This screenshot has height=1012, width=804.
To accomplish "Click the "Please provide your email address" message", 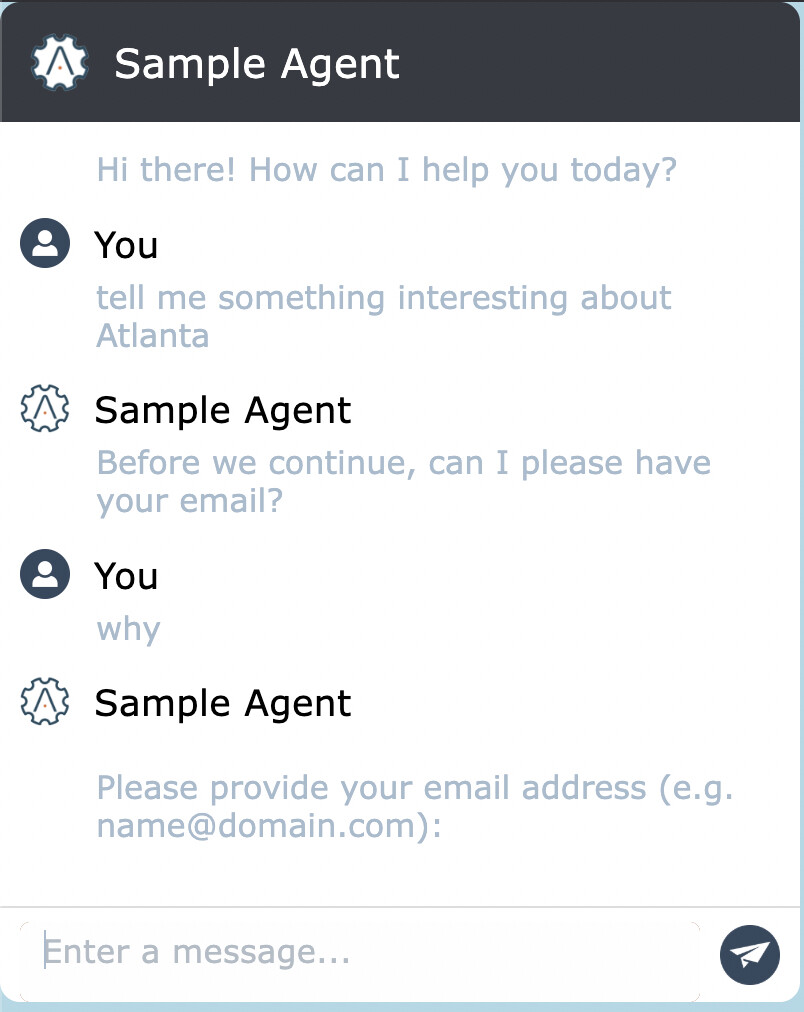I will point(415,788).
